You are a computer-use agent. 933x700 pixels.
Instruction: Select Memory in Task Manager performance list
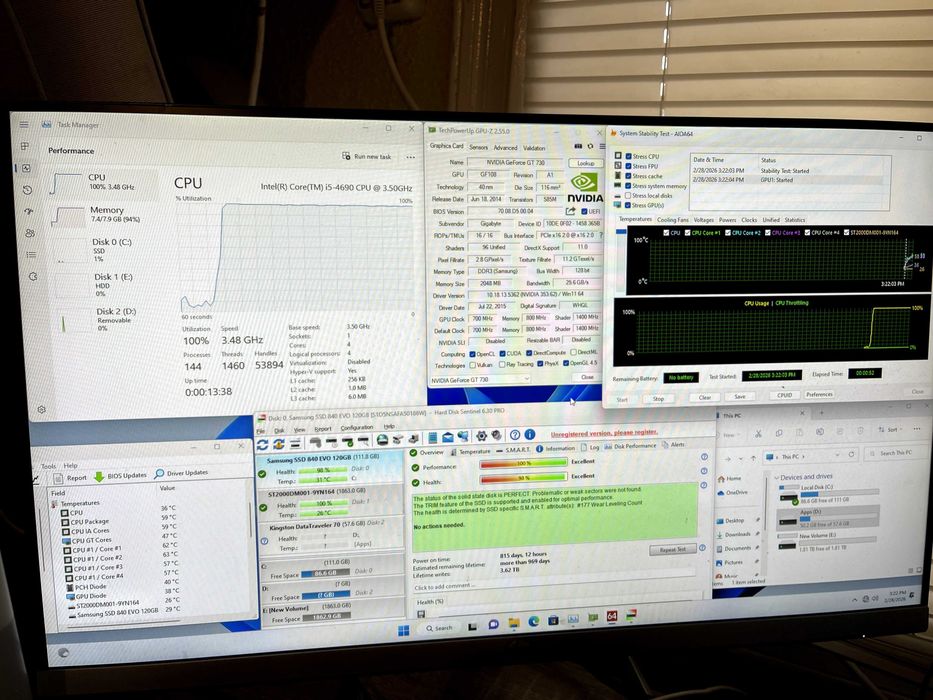tap(106, 215)
